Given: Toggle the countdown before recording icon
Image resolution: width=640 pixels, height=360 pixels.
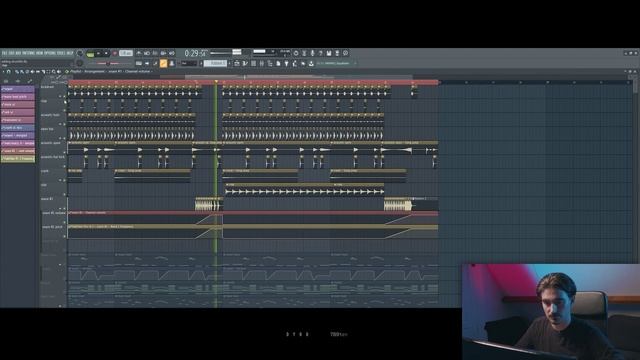Looking at the screenshot, I should click(155, 53).
